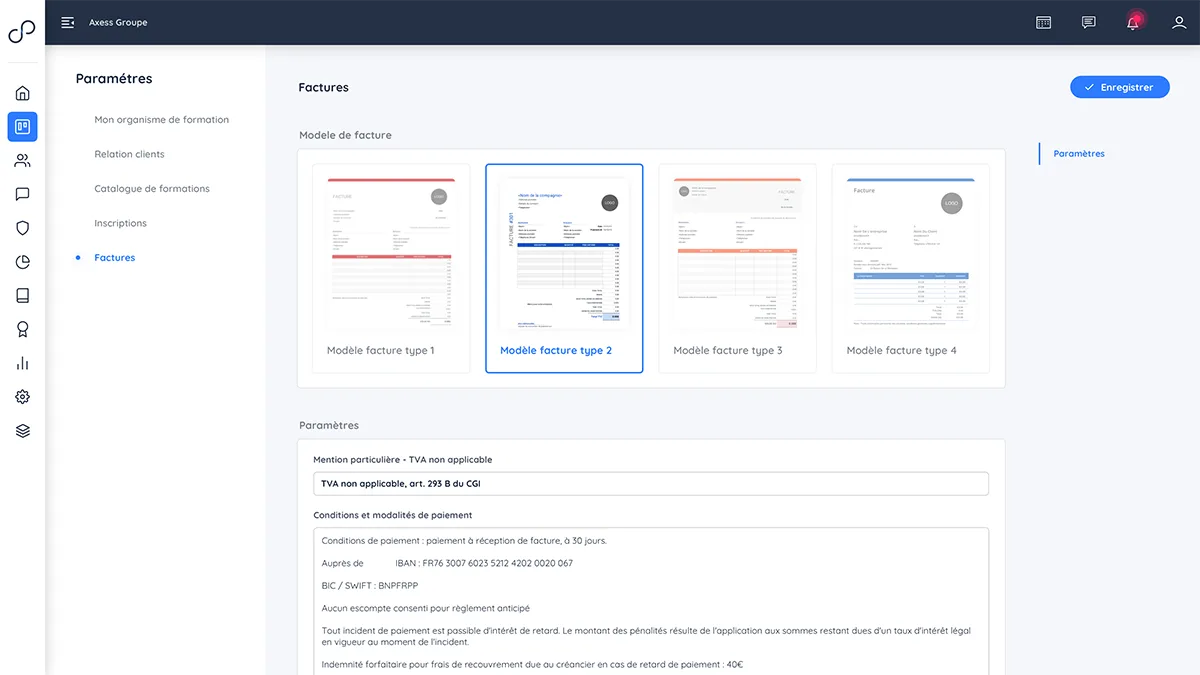
Task: Select the highlighted board icon in sidebar
Action: [x=22, y=127]
